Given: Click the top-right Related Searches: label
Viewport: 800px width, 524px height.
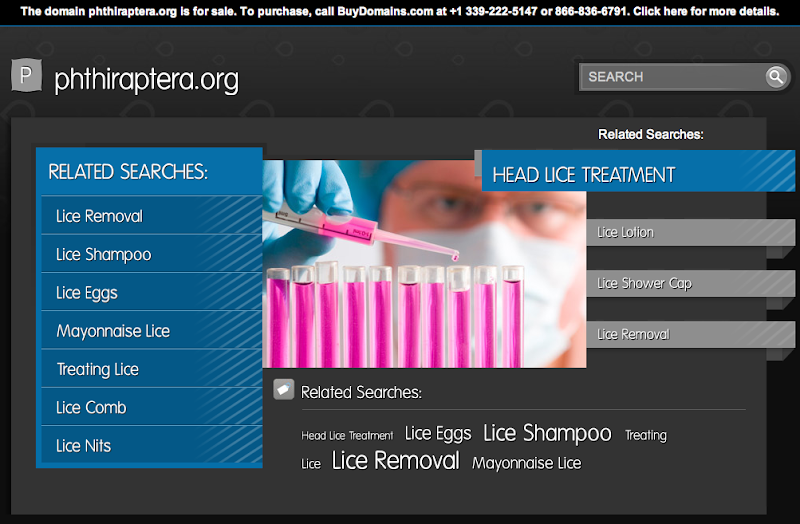Looking at the screenshot, I should pos(651,134).
